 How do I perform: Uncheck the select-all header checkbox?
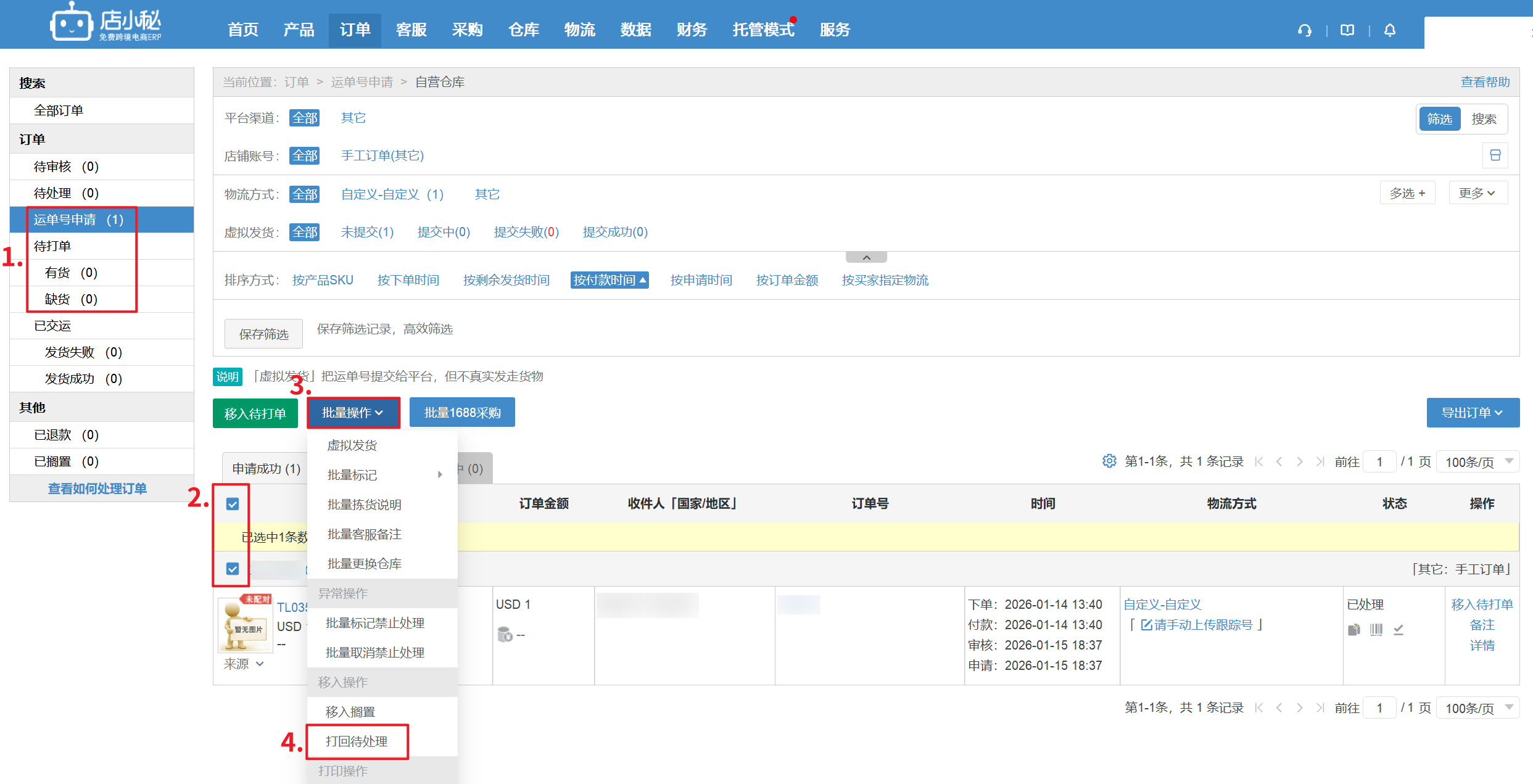pyautogui.click(x=233, y=504)
